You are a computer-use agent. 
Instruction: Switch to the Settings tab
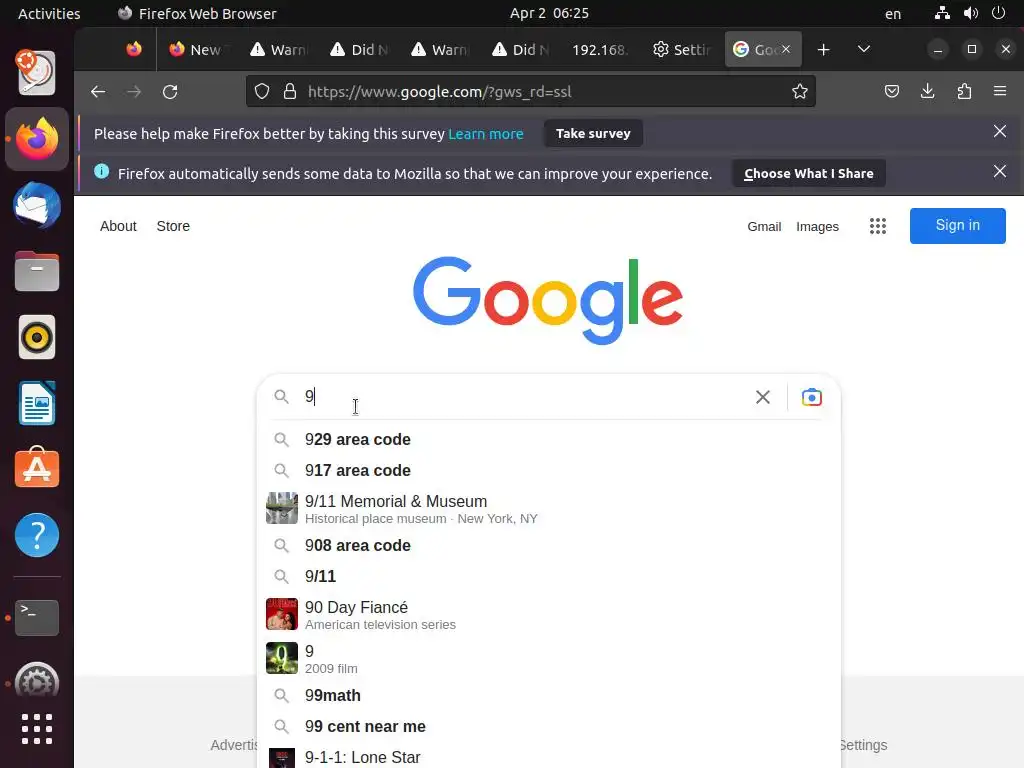coord(682,50)
